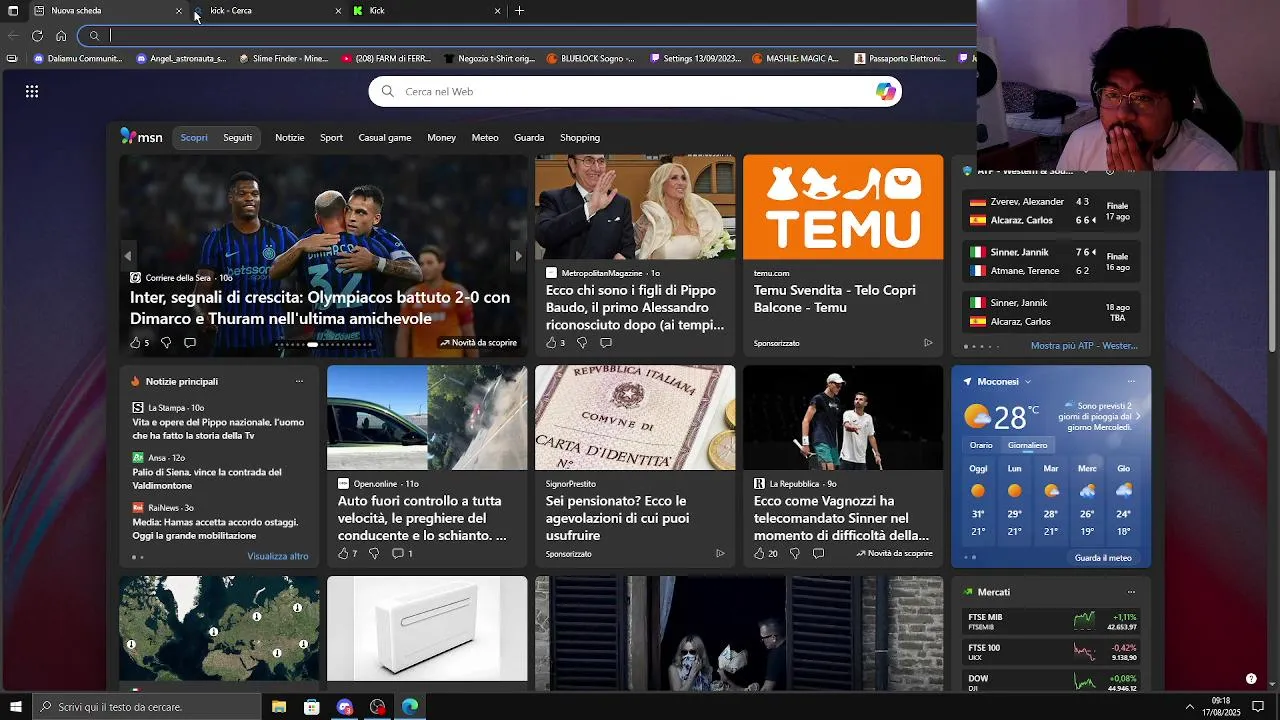Open the Casual game menu item

[x=385, y=138]
